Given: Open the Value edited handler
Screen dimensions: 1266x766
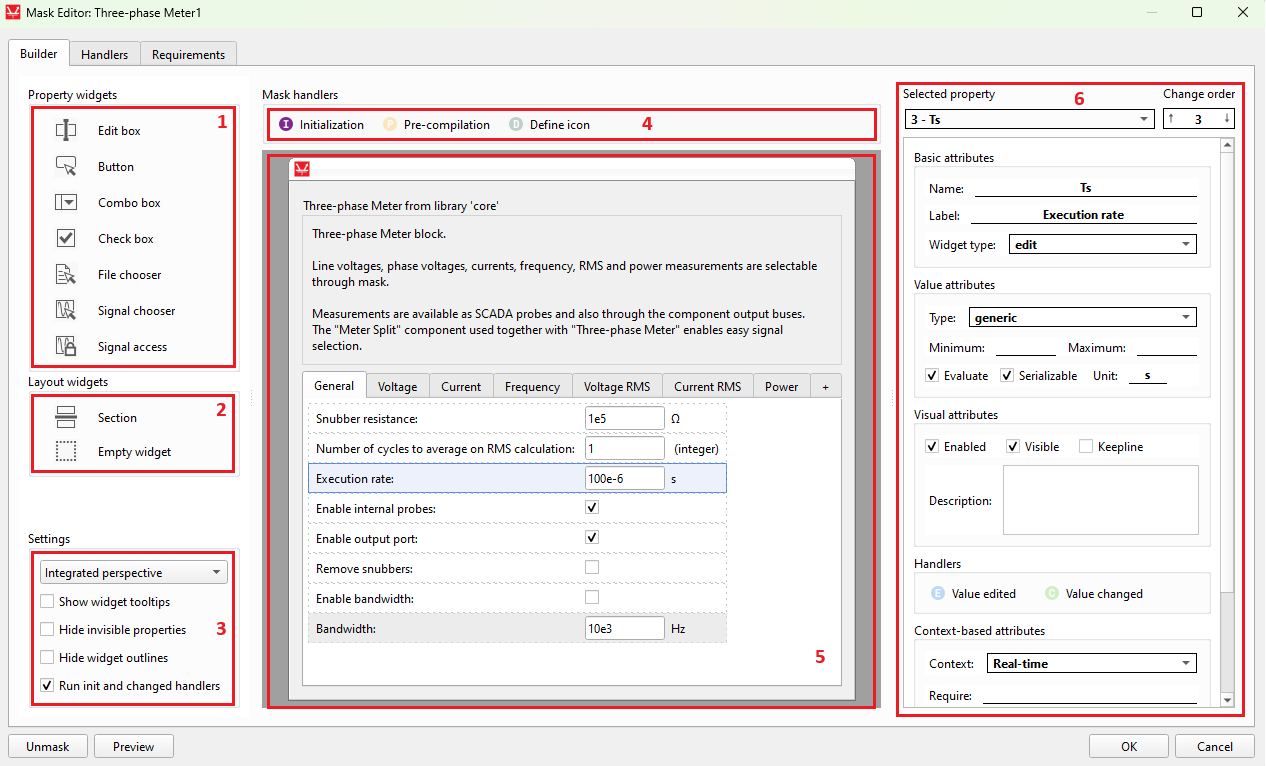Looking at the screenshot, I should [x=938, y=594].
